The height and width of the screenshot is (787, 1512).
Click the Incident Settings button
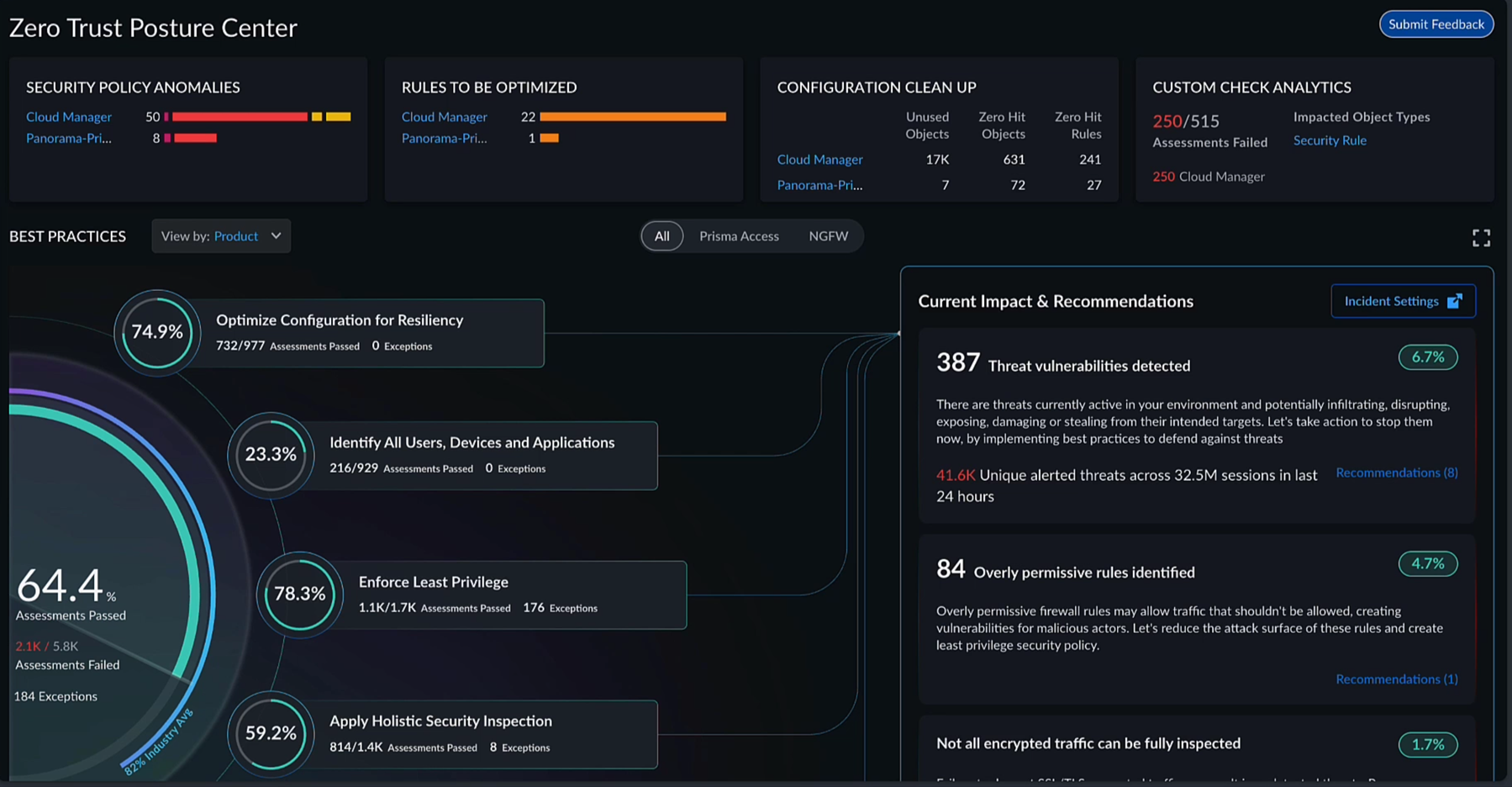1392,301
